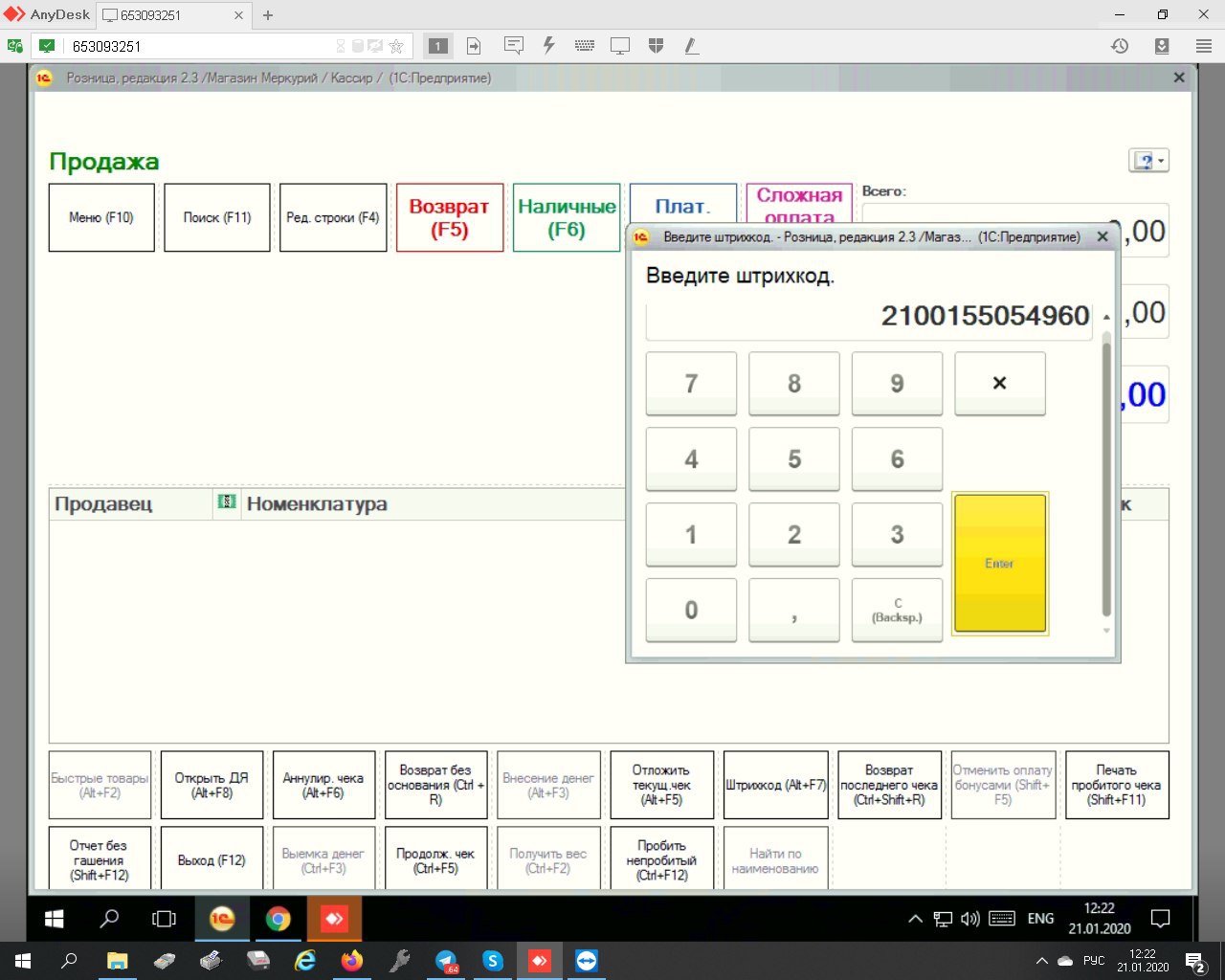
Task: Click the C (Backsp.) keypad button
Action: (x=897, y=610)
